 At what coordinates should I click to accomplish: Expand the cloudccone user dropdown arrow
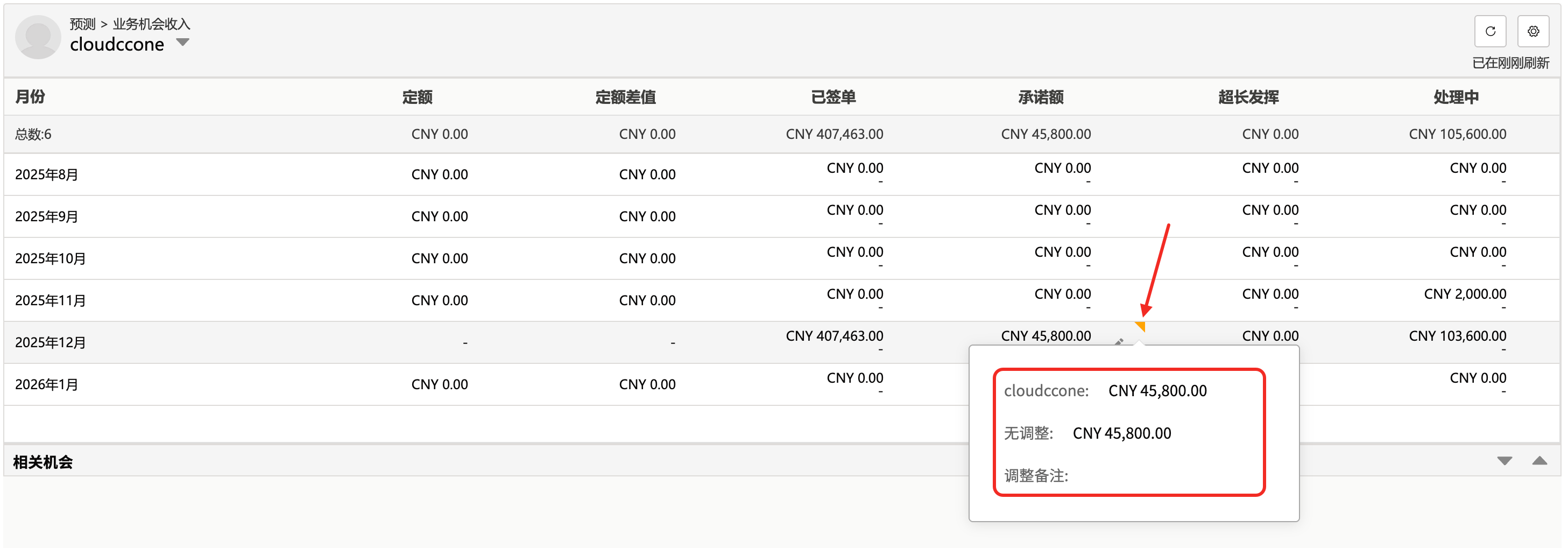(182, 43)
